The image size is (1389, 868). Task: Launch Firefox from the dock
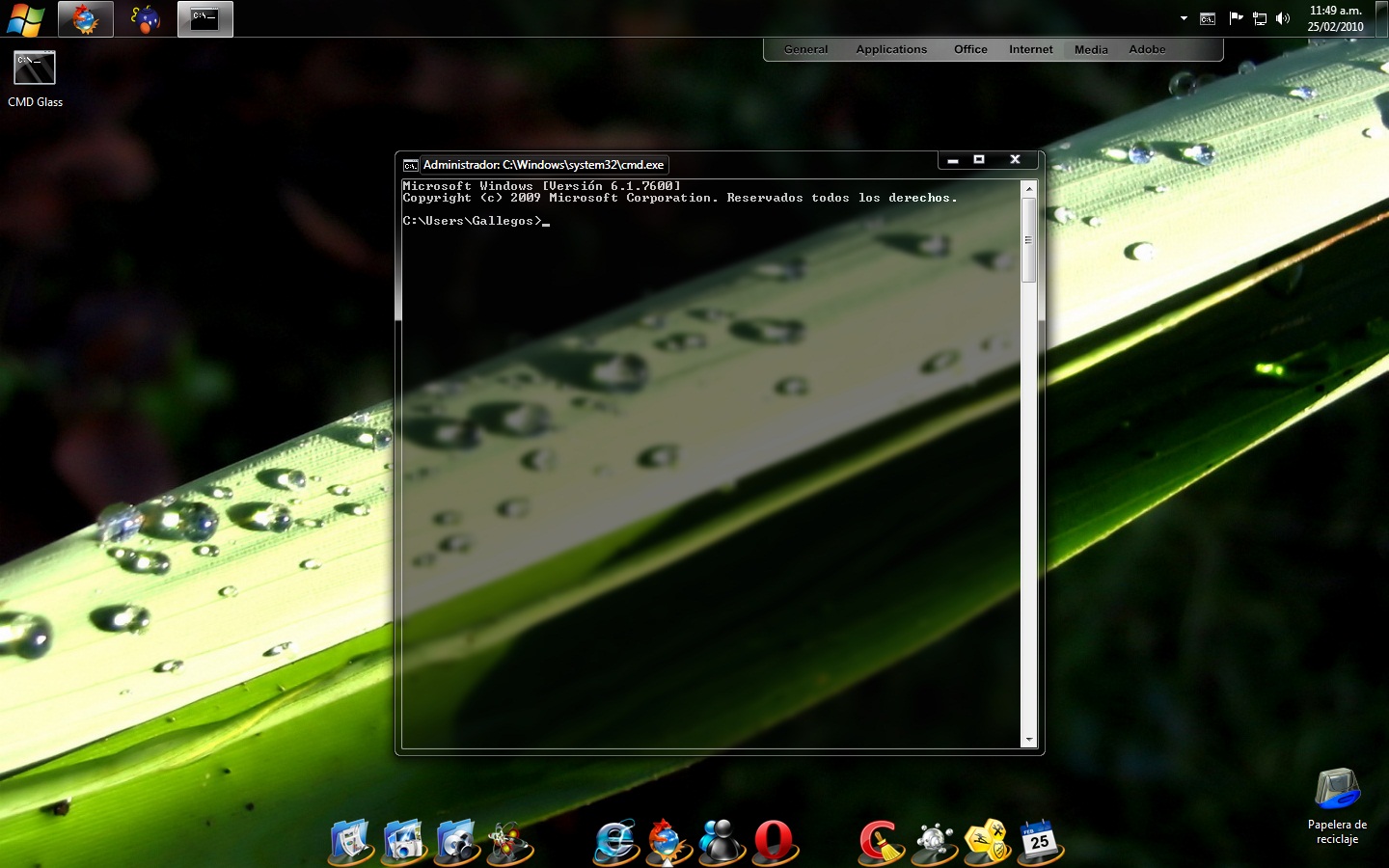[x=668, y=842]
